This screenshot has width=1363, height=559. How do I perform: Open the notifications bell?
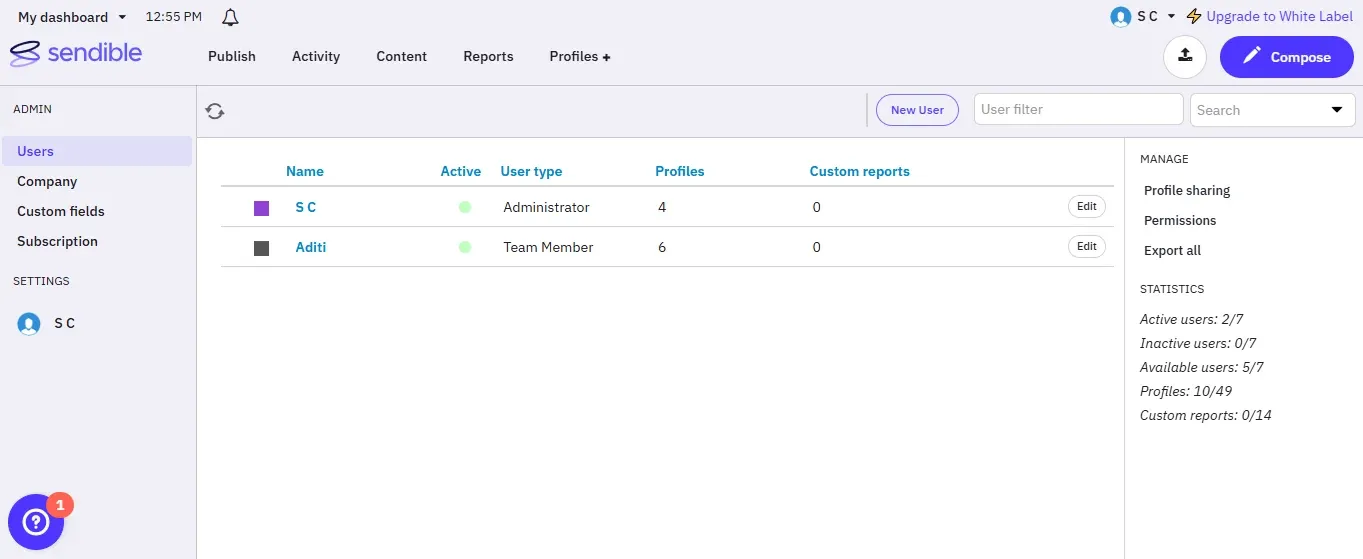tap(231, 17)
